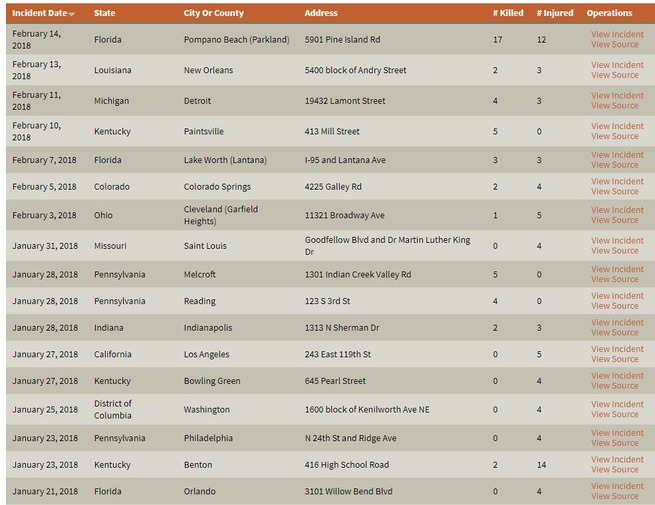The image size is (655, 505).
Task: Sort by City Or County header
Action: (x=213, y=13)
